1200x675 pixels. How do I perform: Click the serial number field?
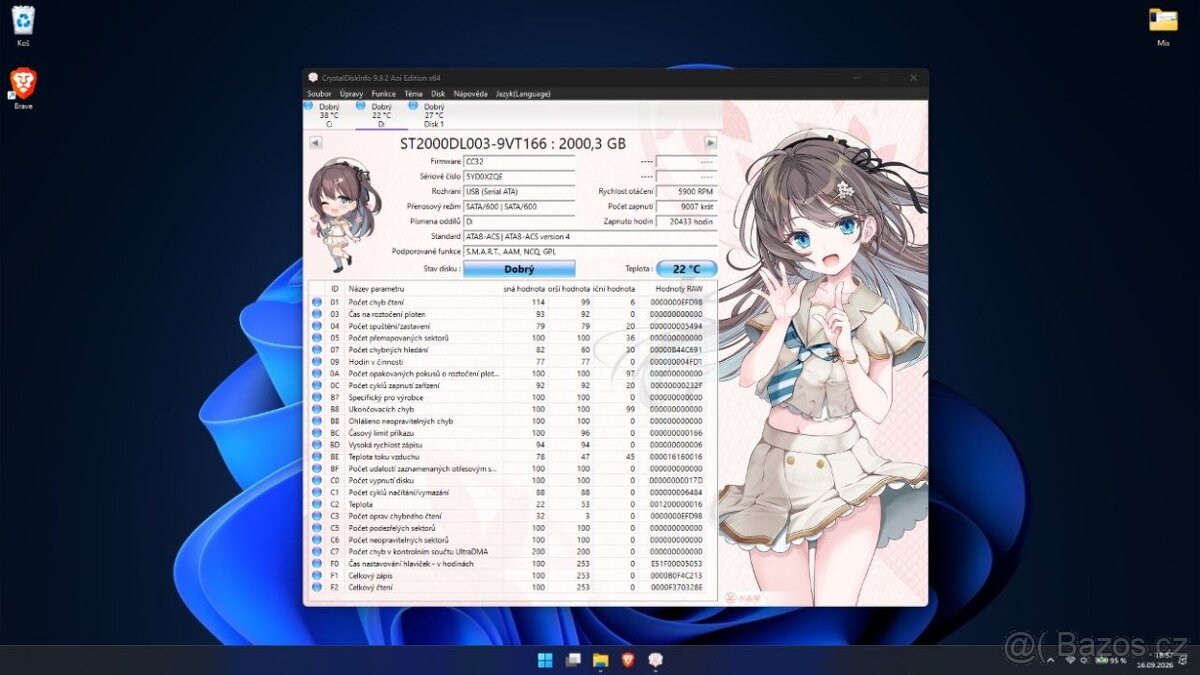tap(519, 176)
